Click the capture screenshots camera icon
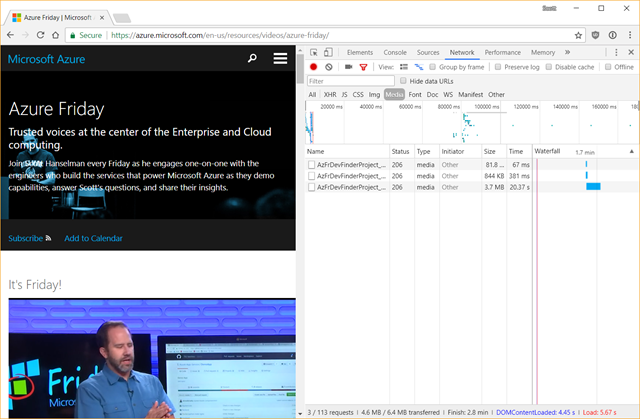This screenshot has height=419, width=640. (x=348, y=67)
